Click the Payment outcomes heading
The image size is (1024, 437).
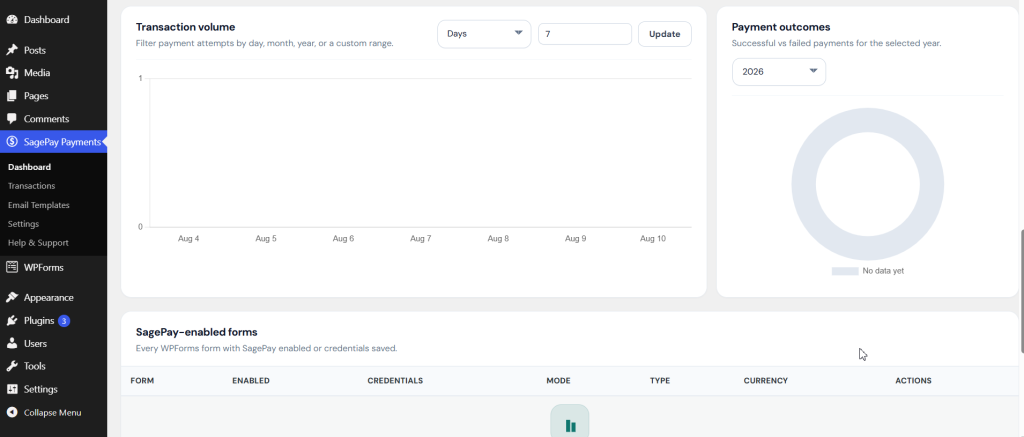(781, 27)
